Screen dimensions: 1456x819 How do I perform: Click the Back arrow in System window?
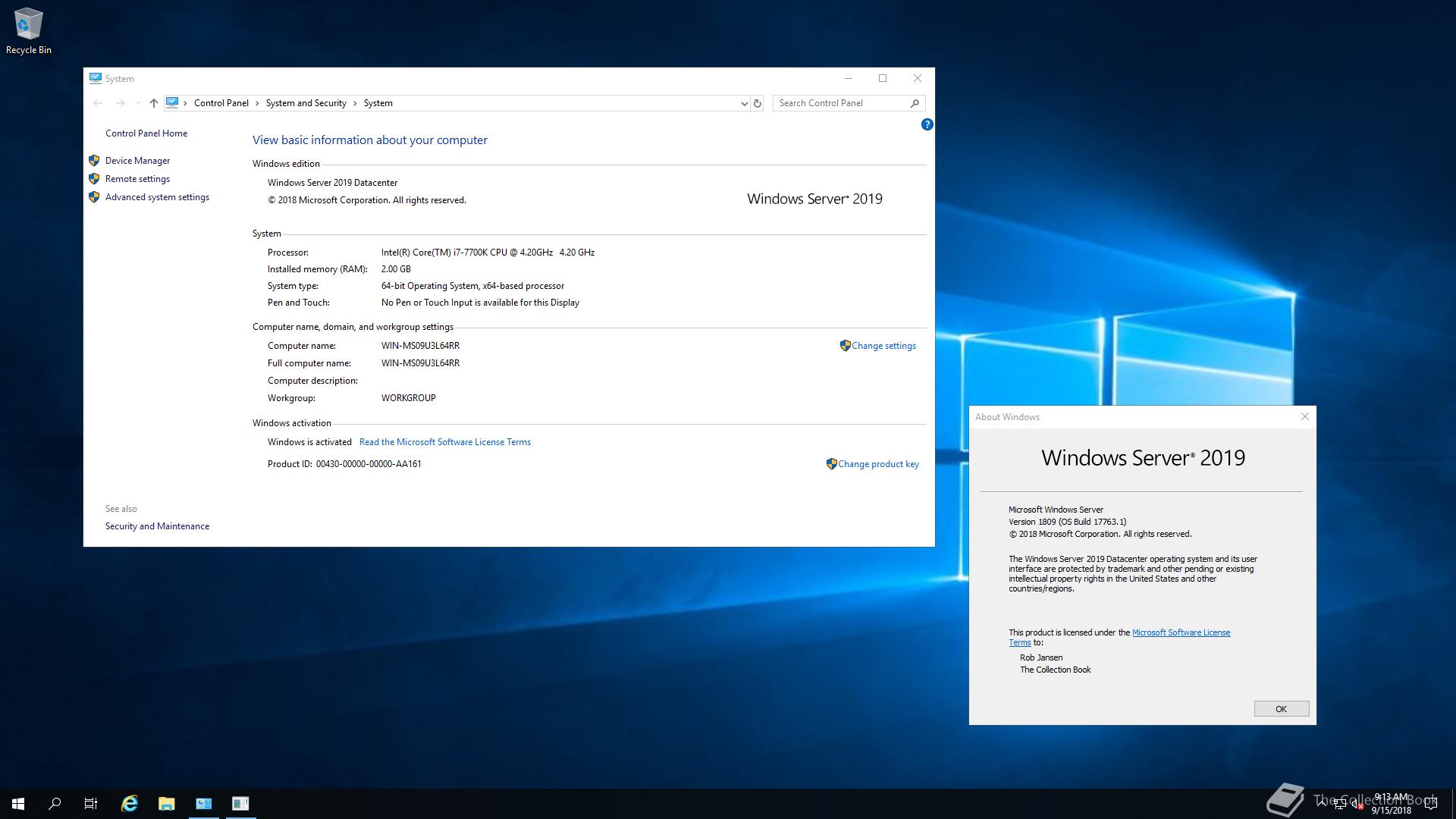coord(98,103)
